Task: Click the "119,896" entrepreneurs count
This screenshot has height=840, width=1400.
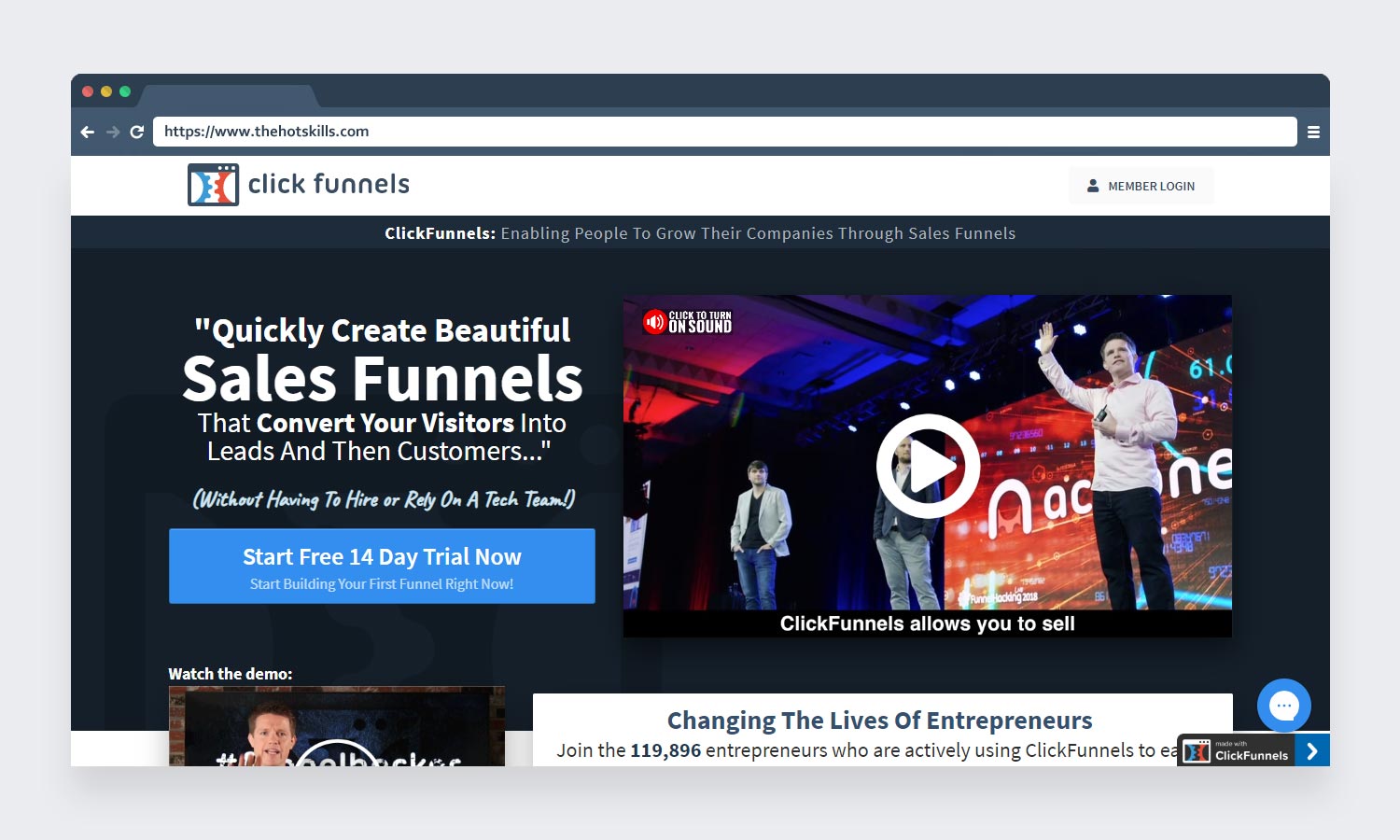Action: coord(665,750)
